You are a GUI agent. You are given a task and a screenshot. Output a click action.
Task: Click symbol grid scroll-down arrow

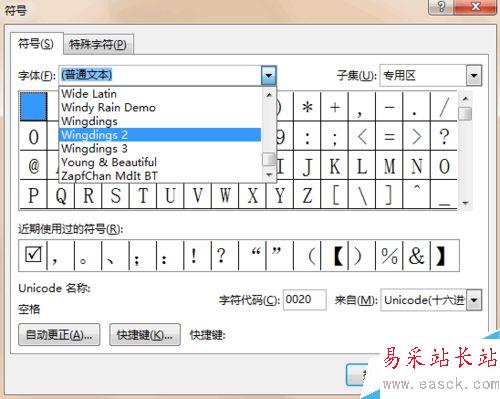[x=465, y=203]
